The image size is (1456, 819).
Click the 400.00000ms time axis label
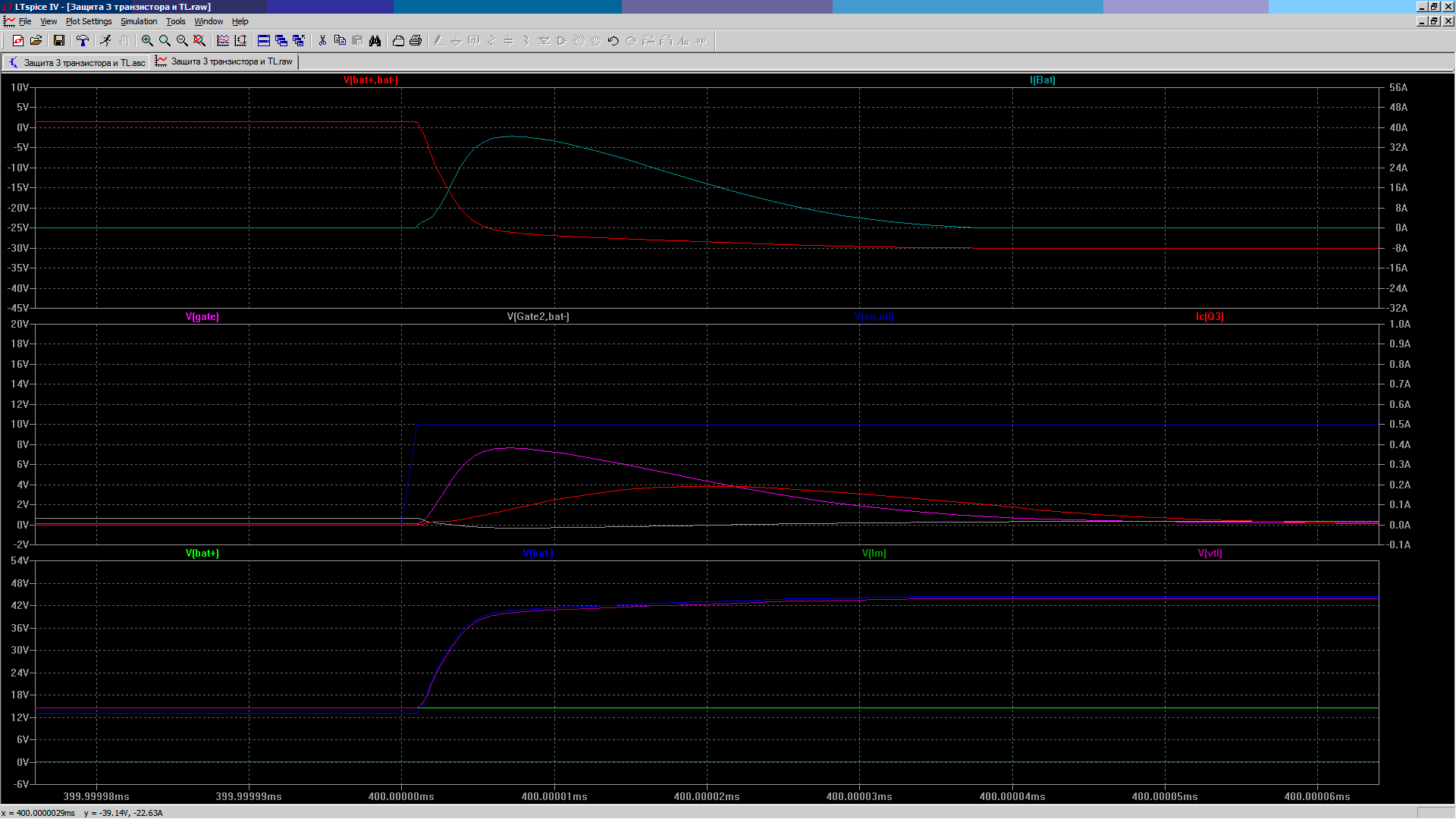pos(401,796)
